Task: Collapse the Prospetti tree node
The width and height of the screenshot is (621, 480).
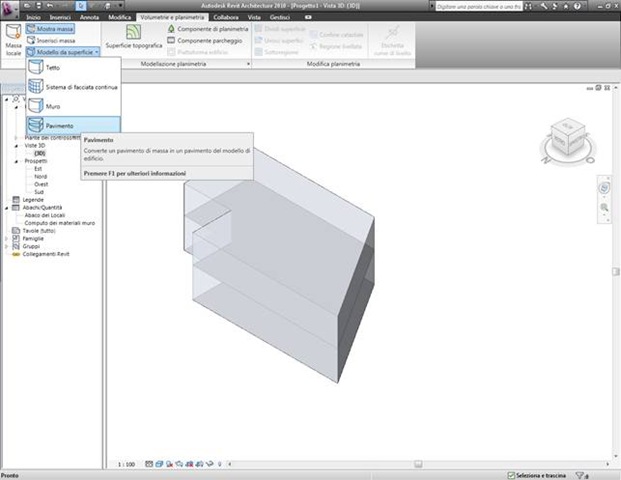Action: [16, 161]
